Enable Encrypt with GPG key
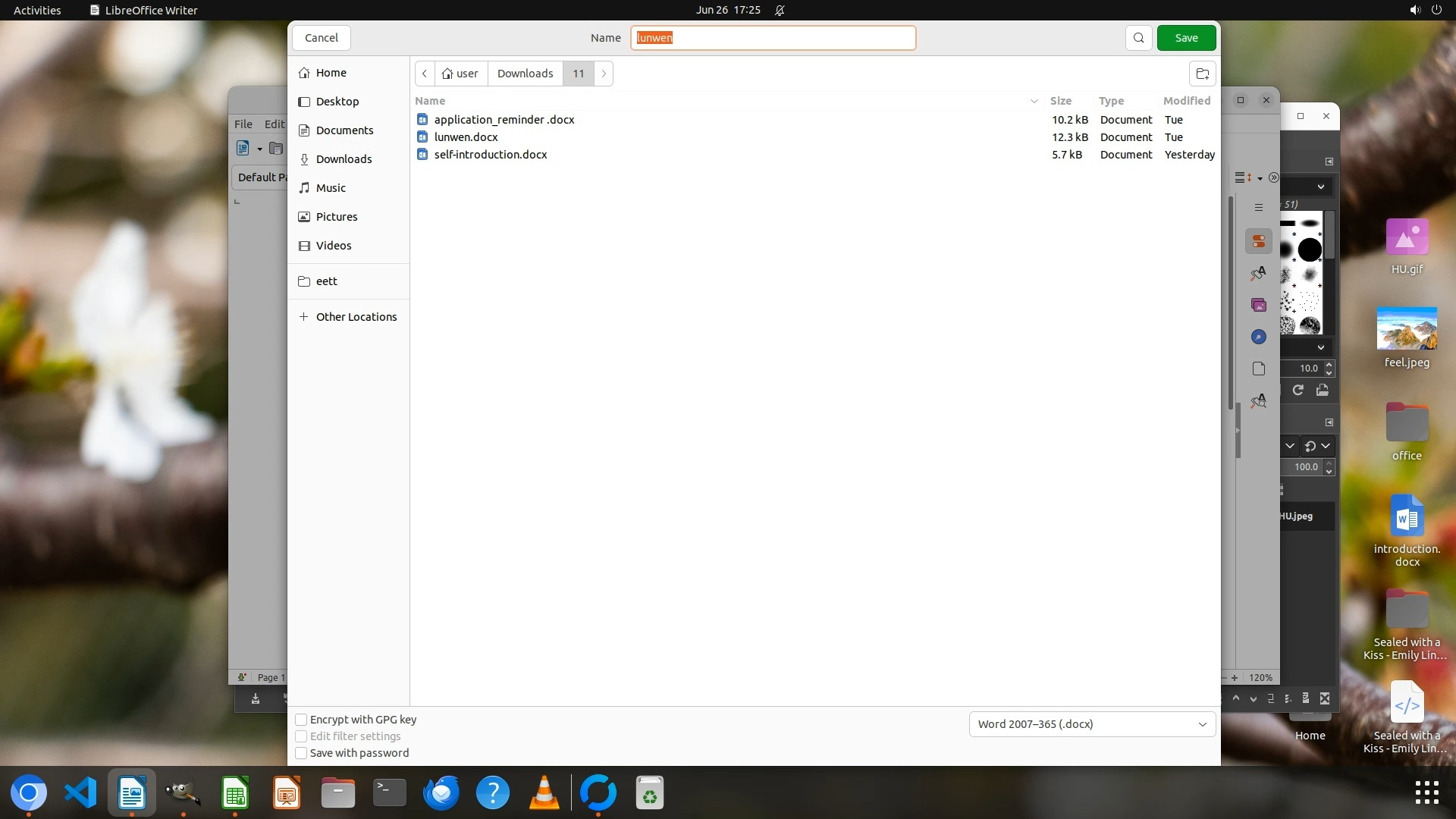 301,720
